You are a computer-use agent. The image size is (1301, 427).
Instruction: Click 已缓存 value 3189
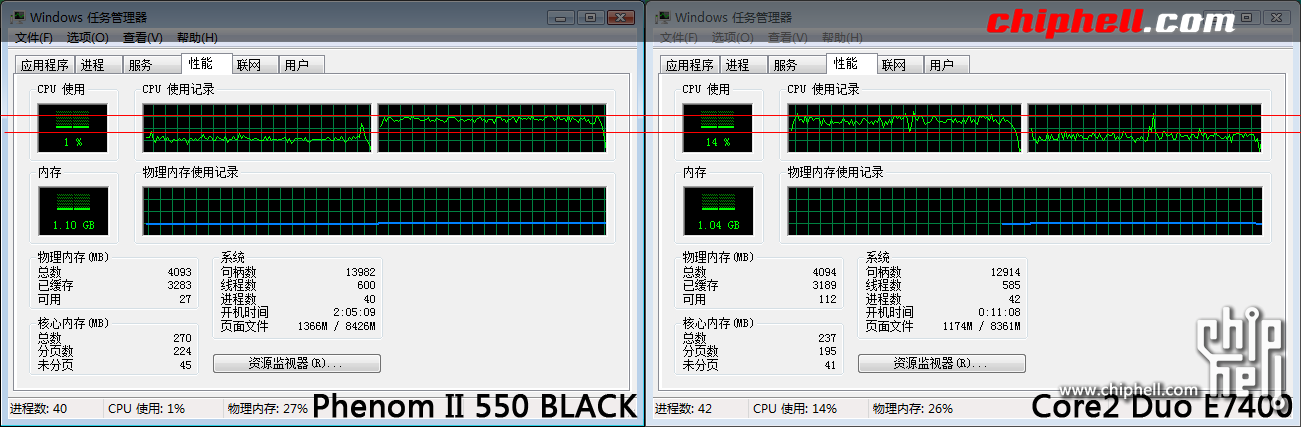[825, 286]
